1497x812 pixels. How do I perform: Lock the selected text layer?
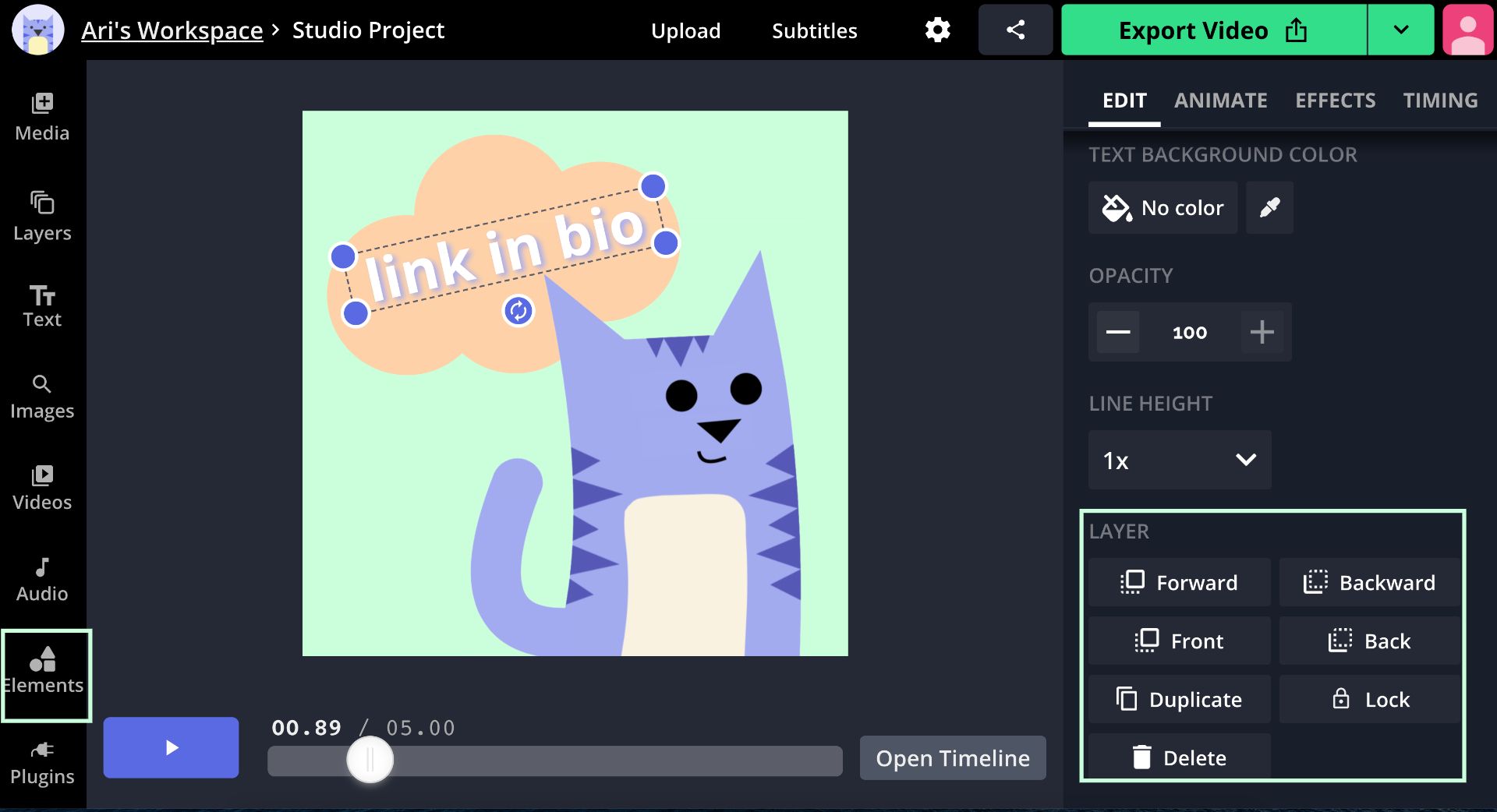[x=1370, y=699]
